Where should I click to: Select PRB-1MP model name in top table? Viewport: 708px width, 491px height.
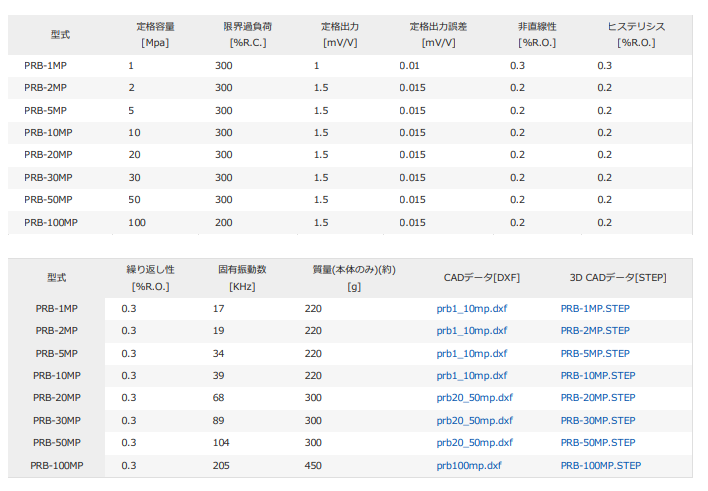click(45, 66)
